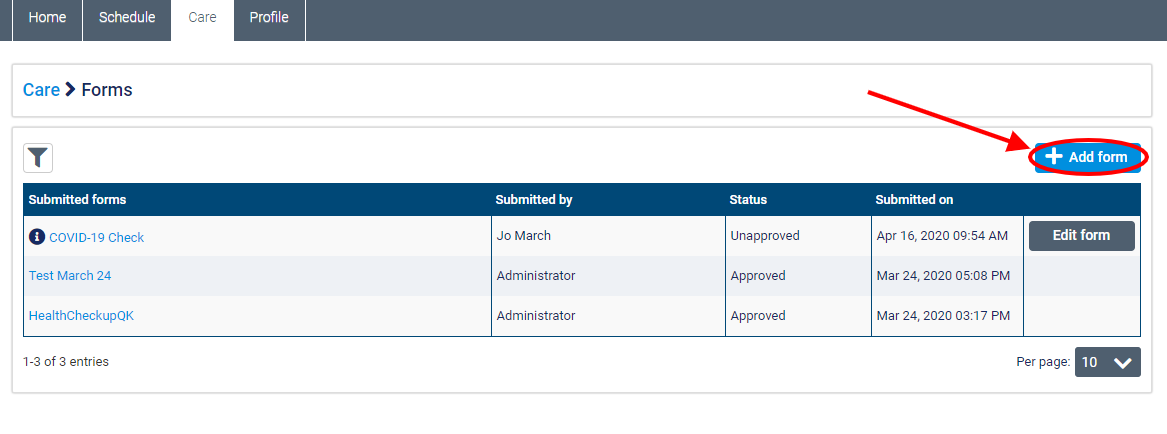Sort by Submitted forms column header
Screen dimensions: 1167x434
pyautogui.click(x=77, y=199)
